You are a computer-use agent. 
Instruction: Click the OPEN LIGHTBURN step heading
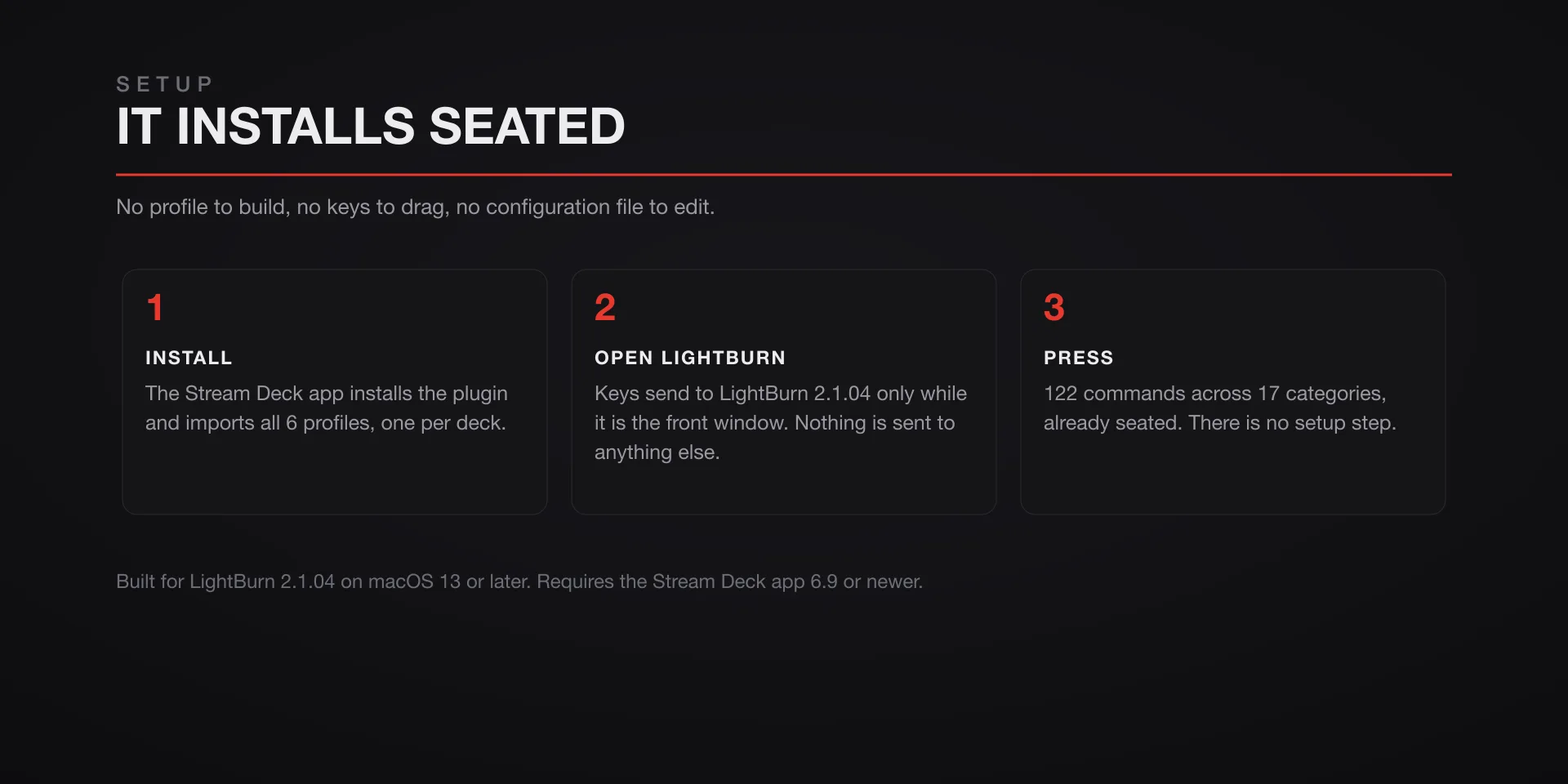tap(690, 358)
